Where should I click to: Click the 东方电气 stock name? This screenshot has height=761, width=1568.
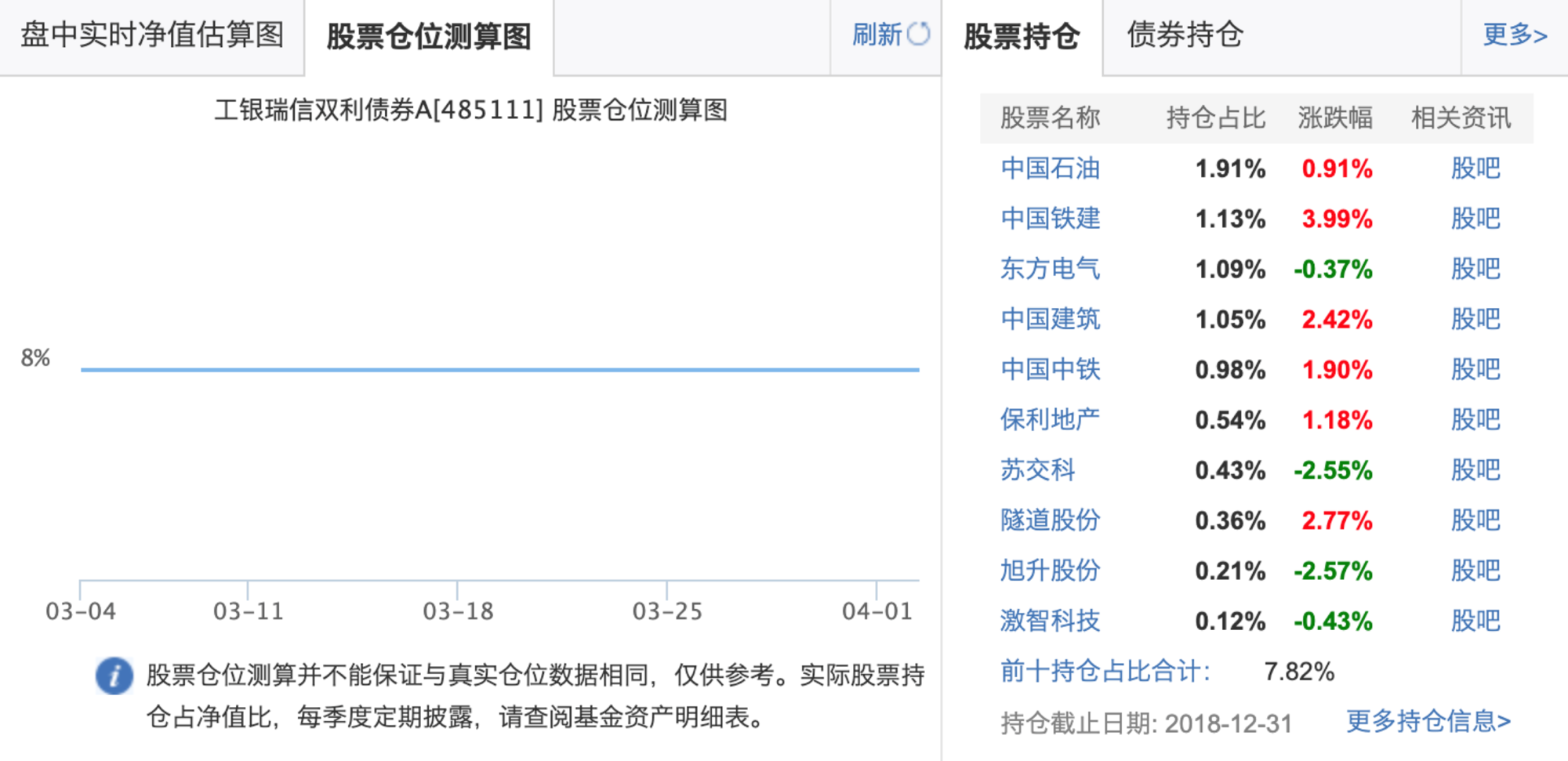pos(1050,269)
